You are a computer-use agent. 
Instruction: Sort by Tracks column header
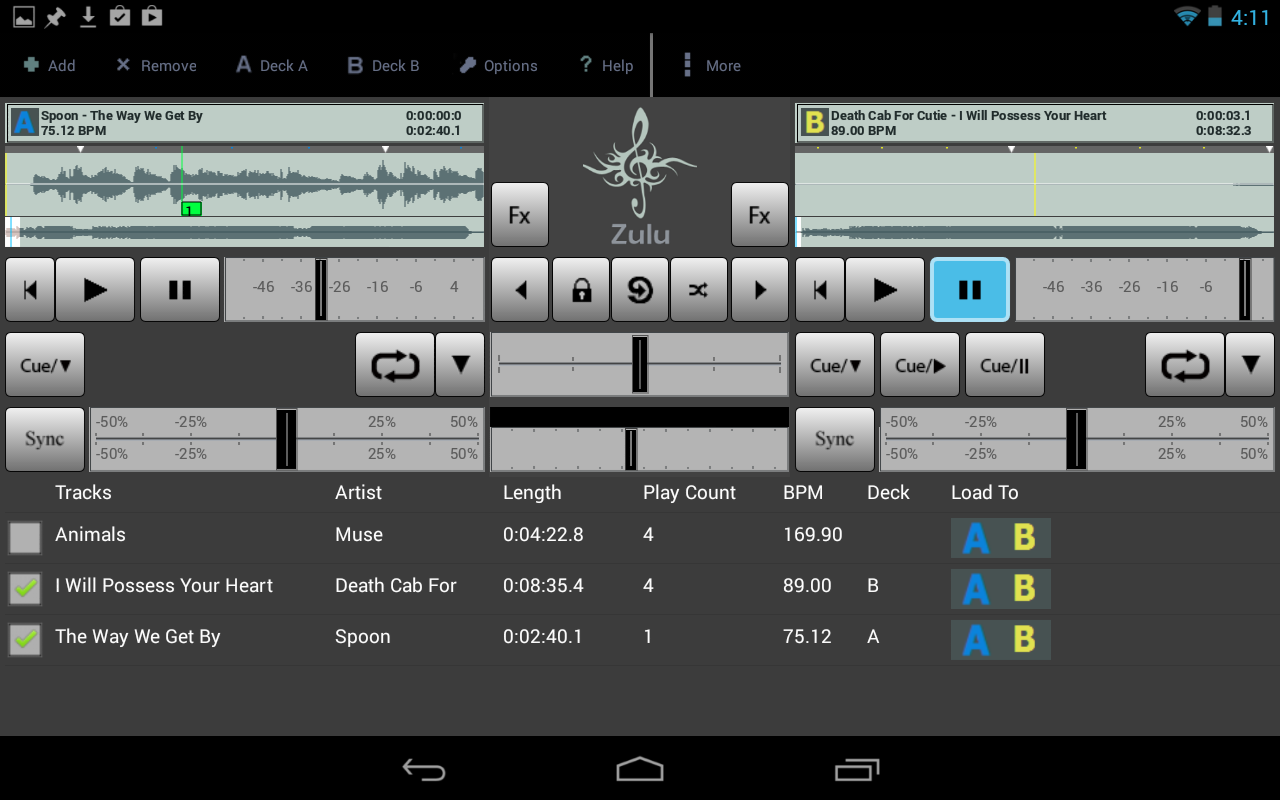(x=83, y=492)
